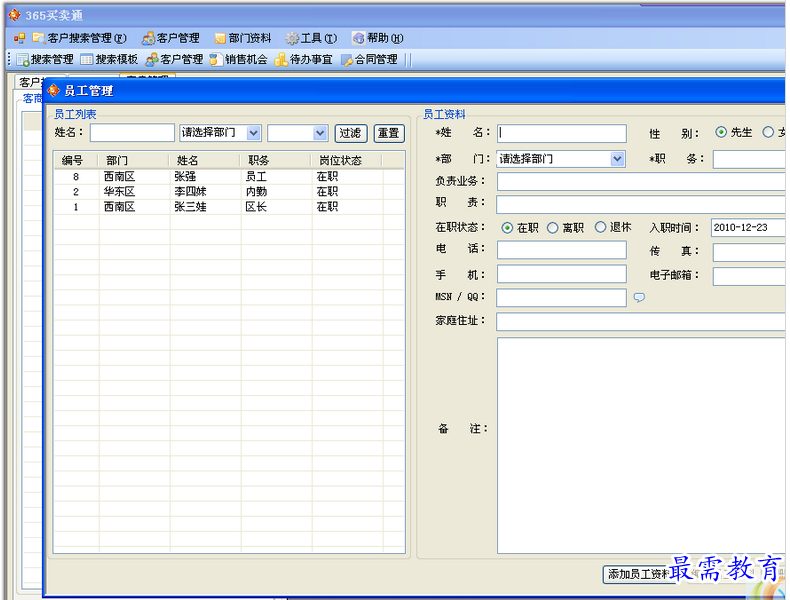
Task: Click the small icon left of 客户搜索管理 menu
Action: coord(19,38)
